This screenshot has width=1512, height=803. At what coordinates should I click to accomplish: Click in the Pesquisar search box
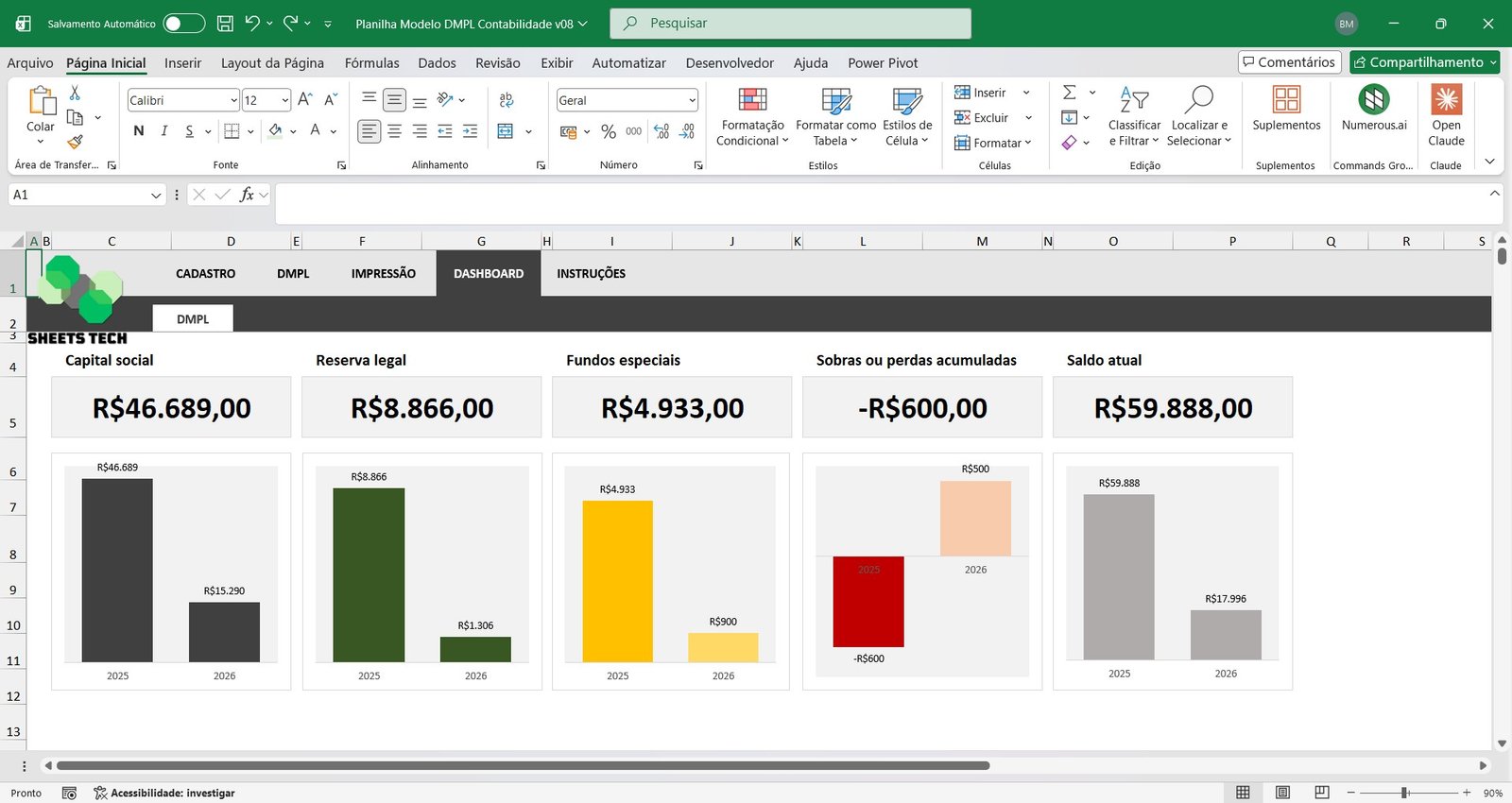coord(790,24)
